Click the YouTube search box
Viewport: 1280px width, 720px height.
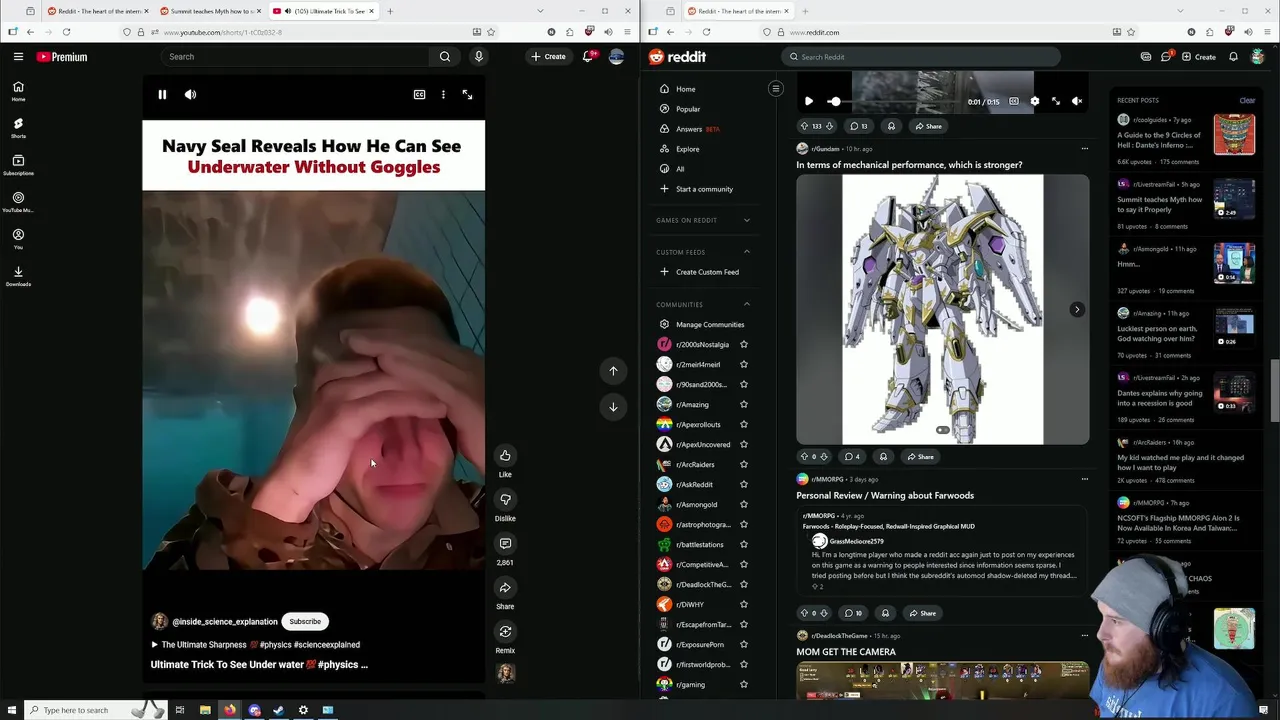(x=297, y=57)
